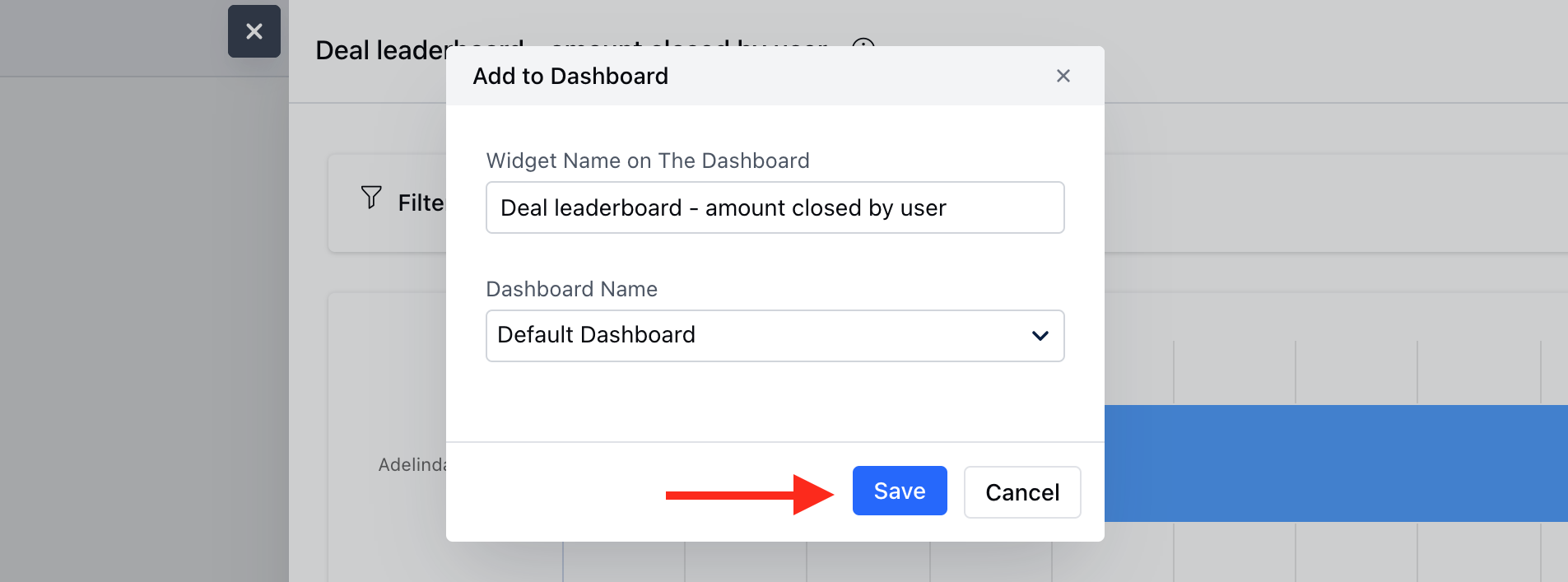This screenshot has width=1568, height=582.
Task: Expand the Dashboard Name chevron arrow
Action: pyautogui.click(x=1040, y=336)
